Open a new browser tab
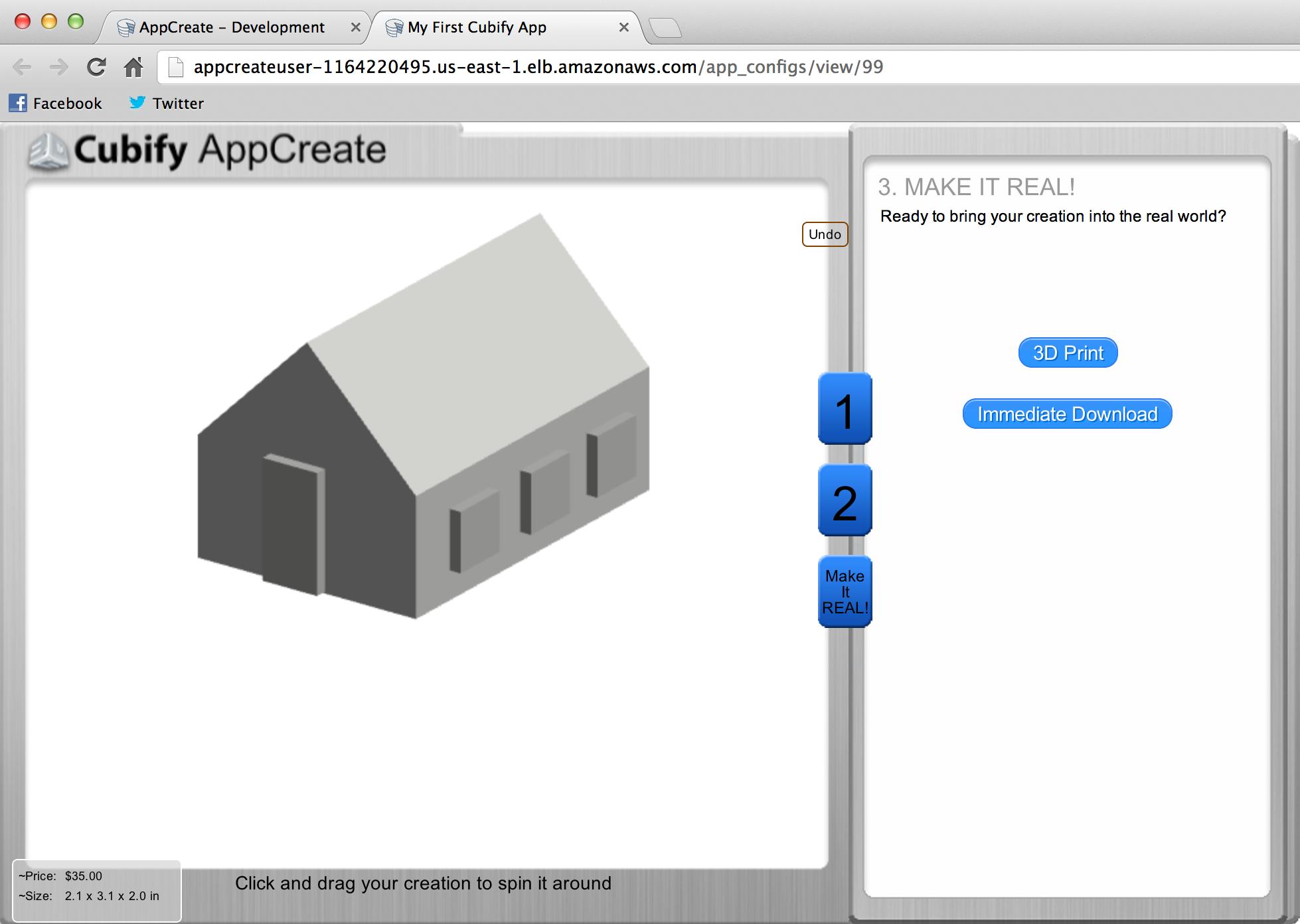The width and height of the screenshot is (1300, 924). 665,27
